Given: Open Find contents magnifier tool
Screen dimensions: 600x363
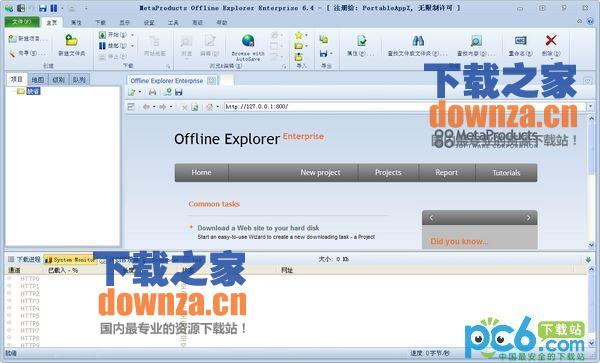Looking at the screenshot, I should [x=476, y=41].
